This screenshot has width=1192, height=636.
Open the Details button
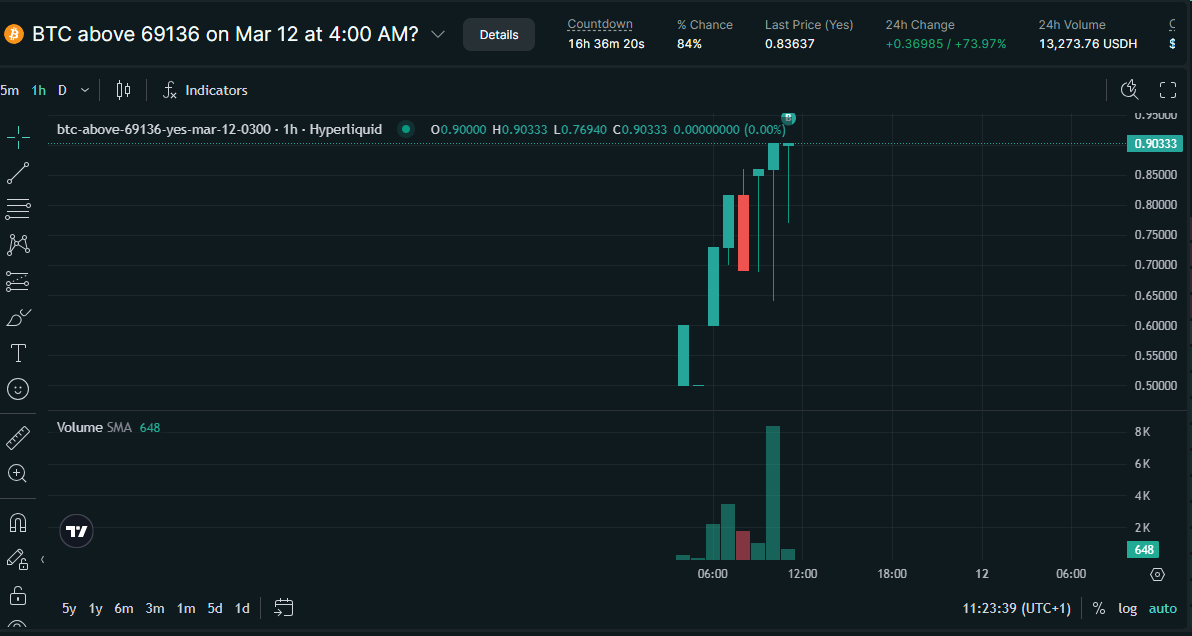click(499, 35)
